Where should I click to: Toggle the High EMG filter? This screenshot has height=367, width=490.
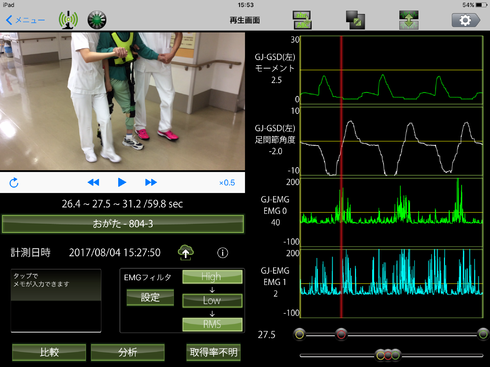(x=212, y=277)
